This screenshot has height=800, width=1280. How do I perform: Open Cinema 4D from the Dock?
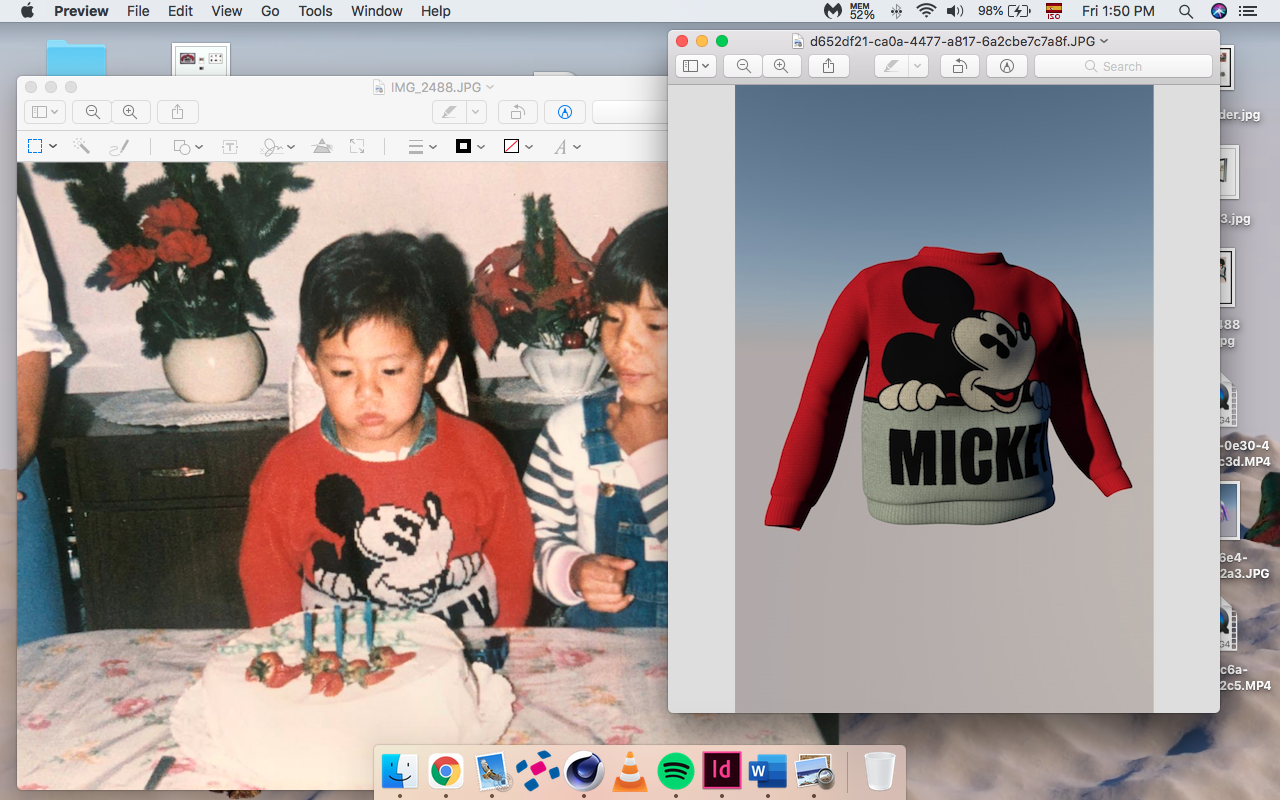583,771
